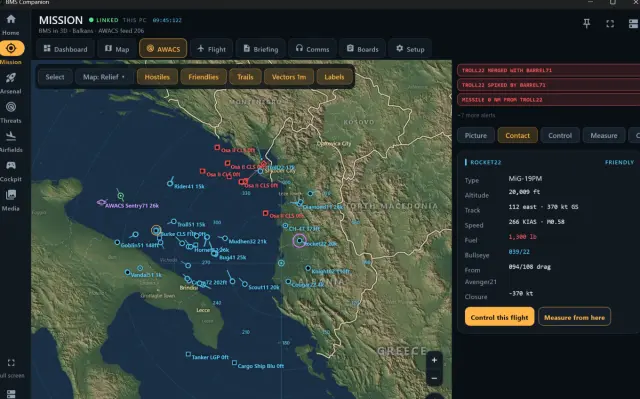640x399 pixels.
Task: Click the expand view icon in header
Action: (x=610, y=24)
